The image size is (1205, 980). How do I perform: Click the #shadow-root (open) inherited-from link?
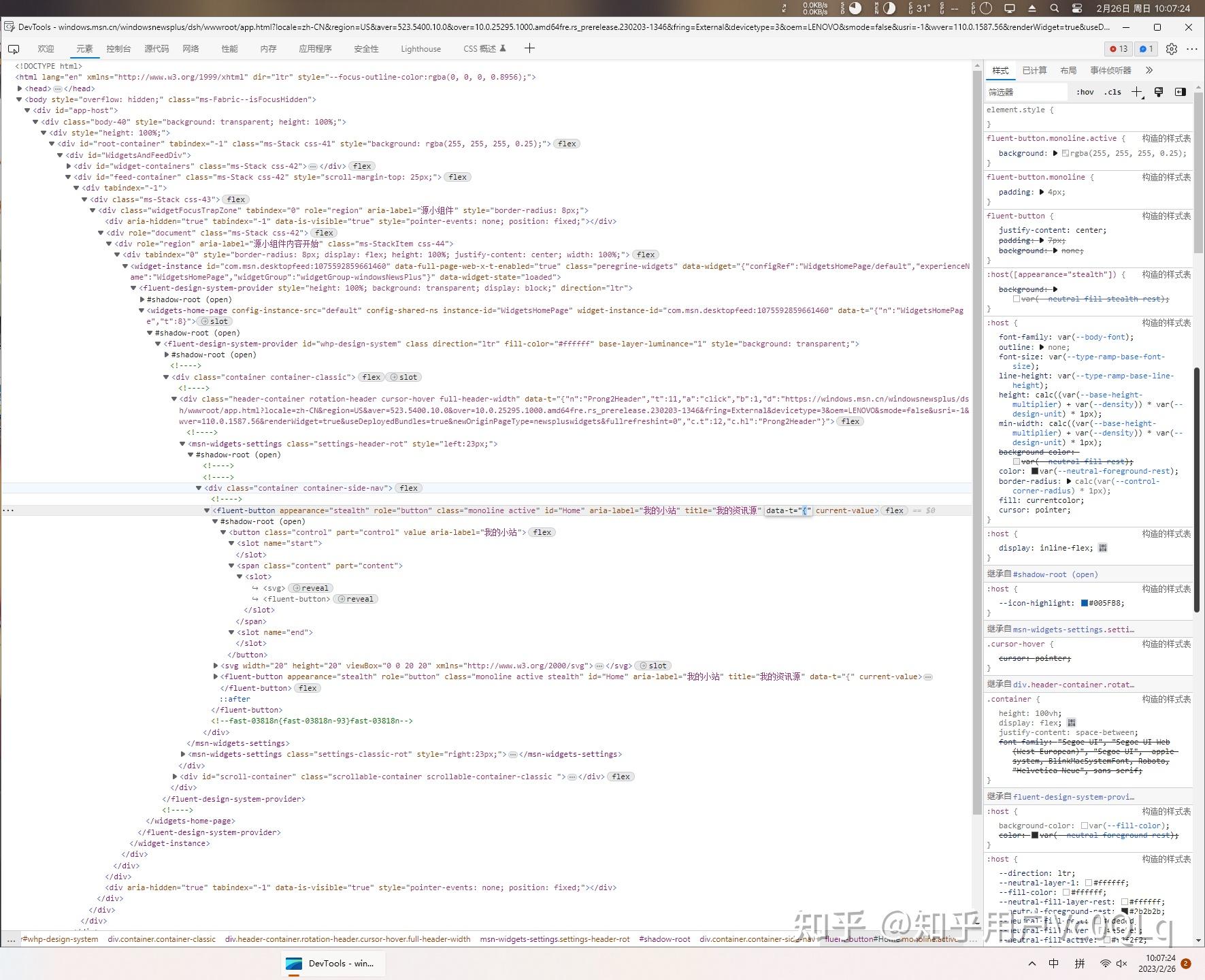coord(1055,574)
